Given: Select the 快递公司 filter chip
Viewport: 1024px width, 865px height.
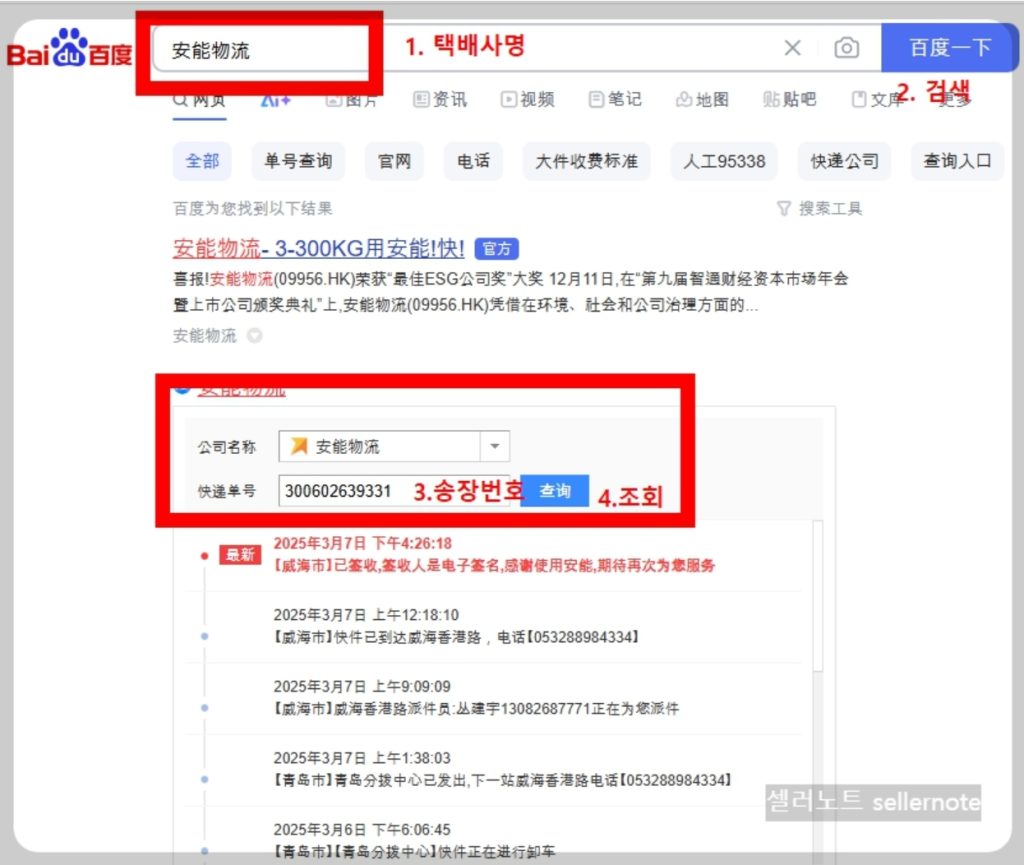Looking at the screenshot, I should point(844,161).
